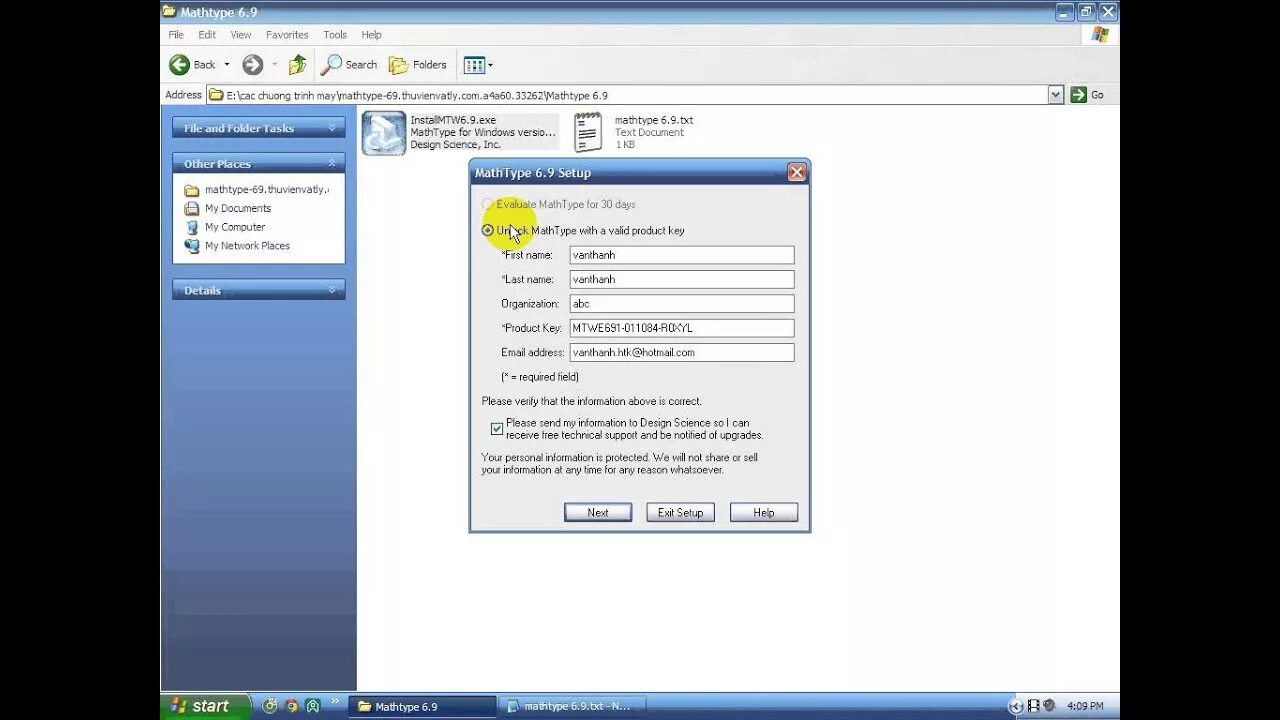Open the Views icon in the toolbar
1280x720 pixels.
click(474, 65)
